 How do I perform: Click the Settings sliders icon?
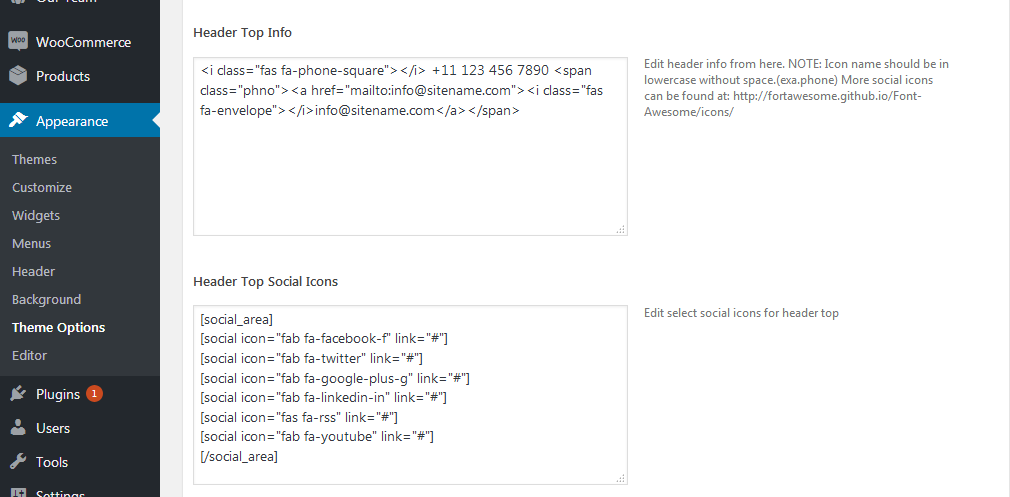pyautogui.click(x=18, y=492)
